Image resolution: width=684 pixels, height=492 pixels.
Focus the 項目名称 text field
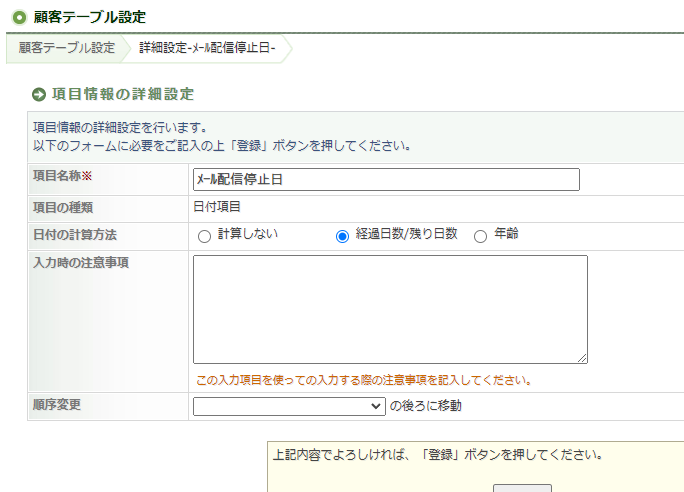pos(386,179)
